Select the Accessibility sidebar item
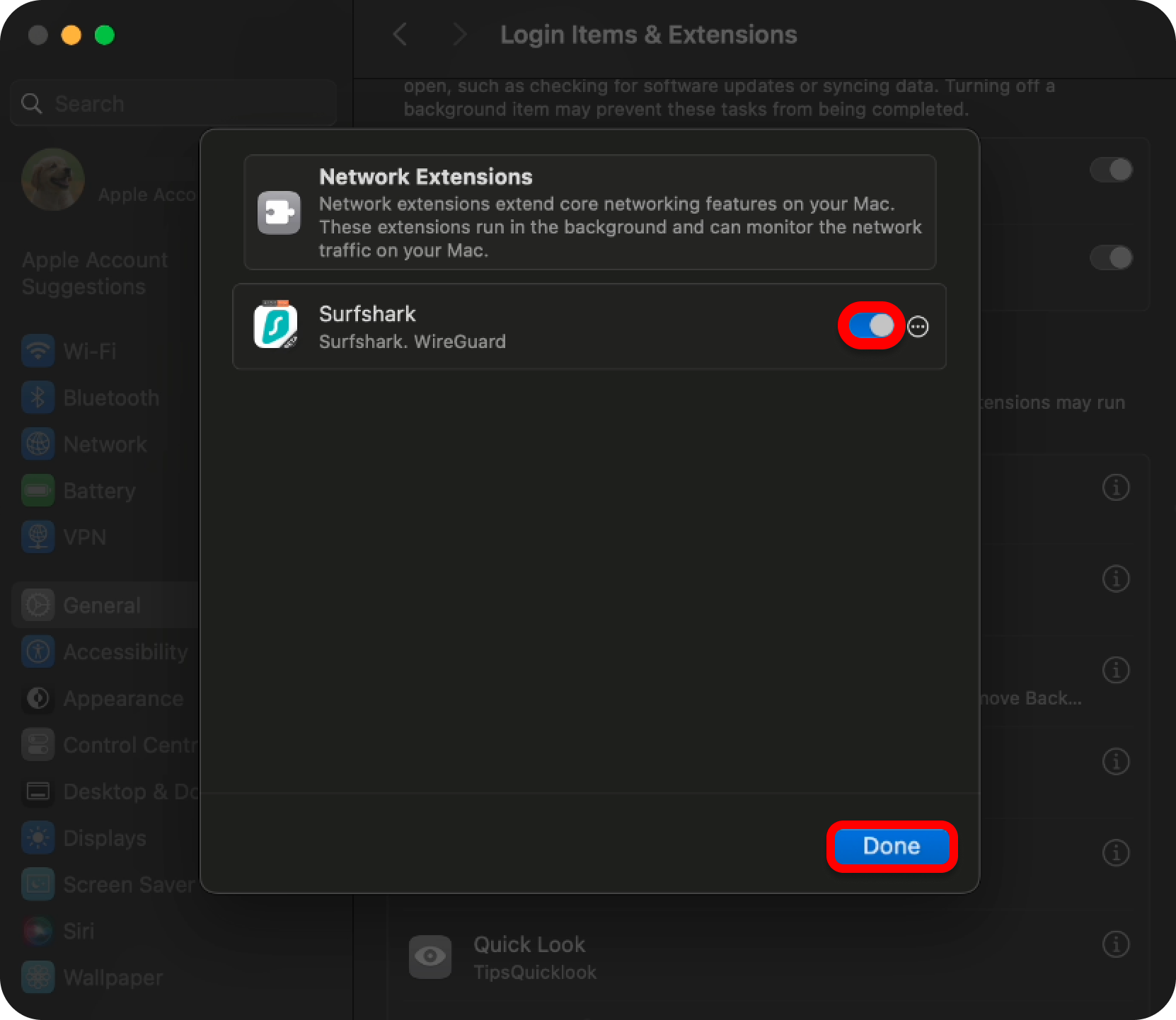 (125, 652)
